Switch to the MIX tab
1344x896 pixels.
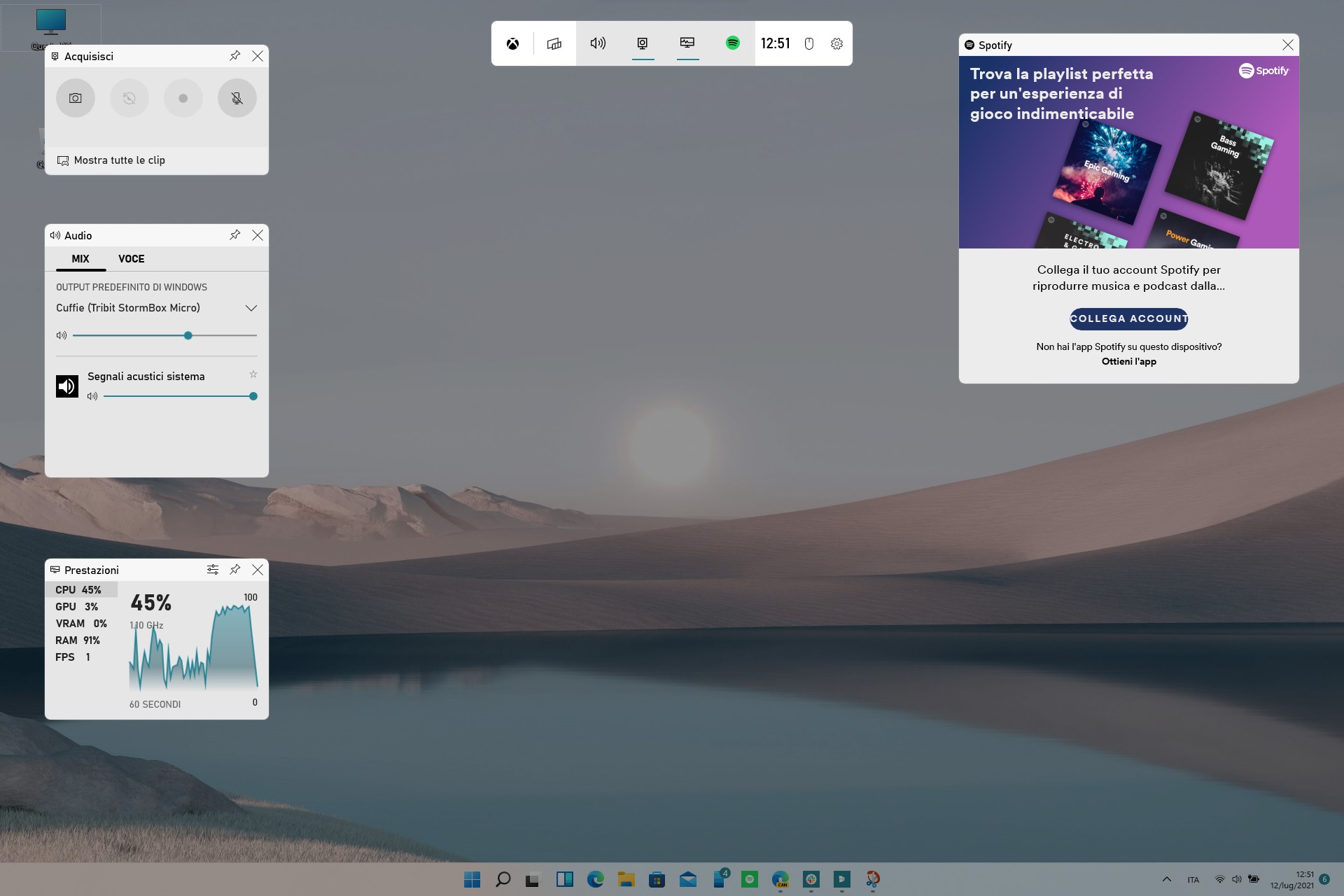pyautogui.click(x=80, y=259)
